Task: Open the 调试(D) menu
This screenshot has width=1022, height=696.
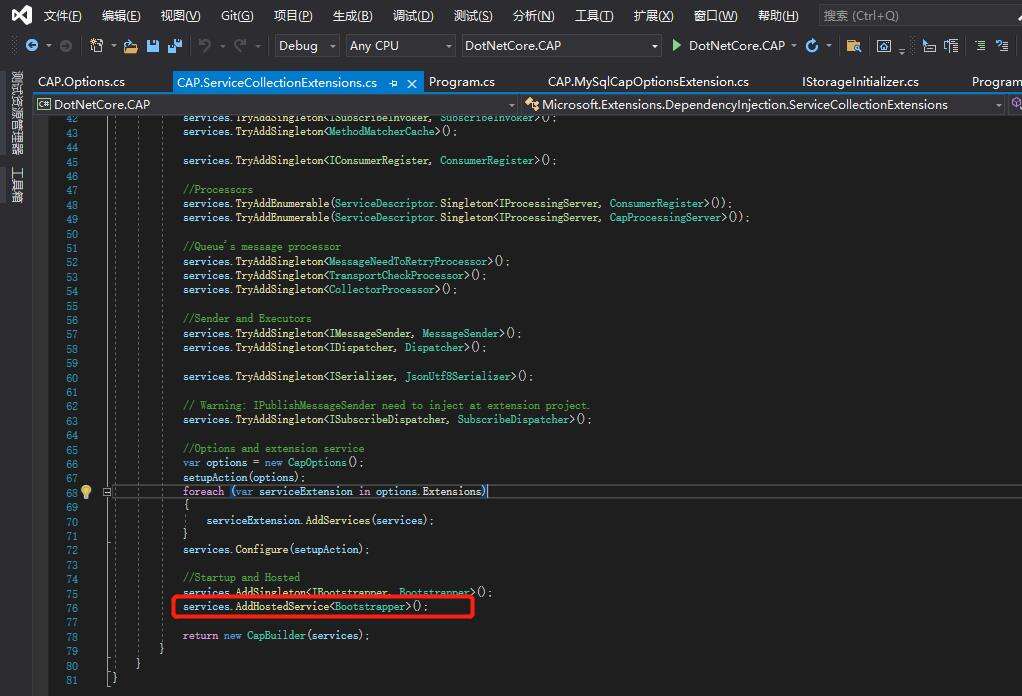Action: [x=413, y=16]
